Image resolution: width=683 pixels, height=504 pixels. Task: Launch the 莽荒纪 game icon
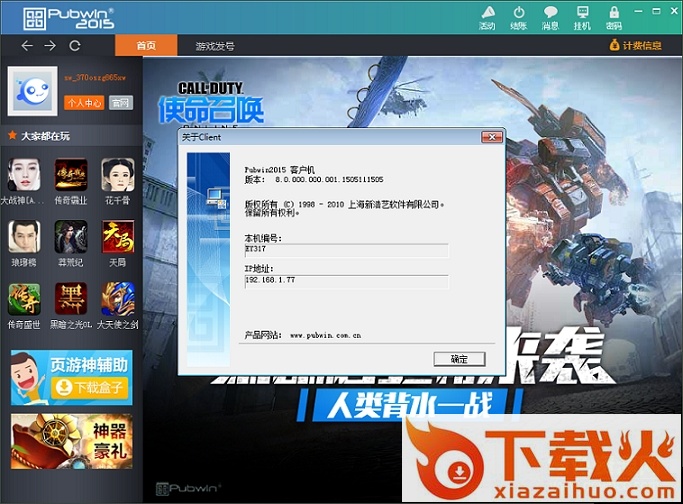[71, 237]
